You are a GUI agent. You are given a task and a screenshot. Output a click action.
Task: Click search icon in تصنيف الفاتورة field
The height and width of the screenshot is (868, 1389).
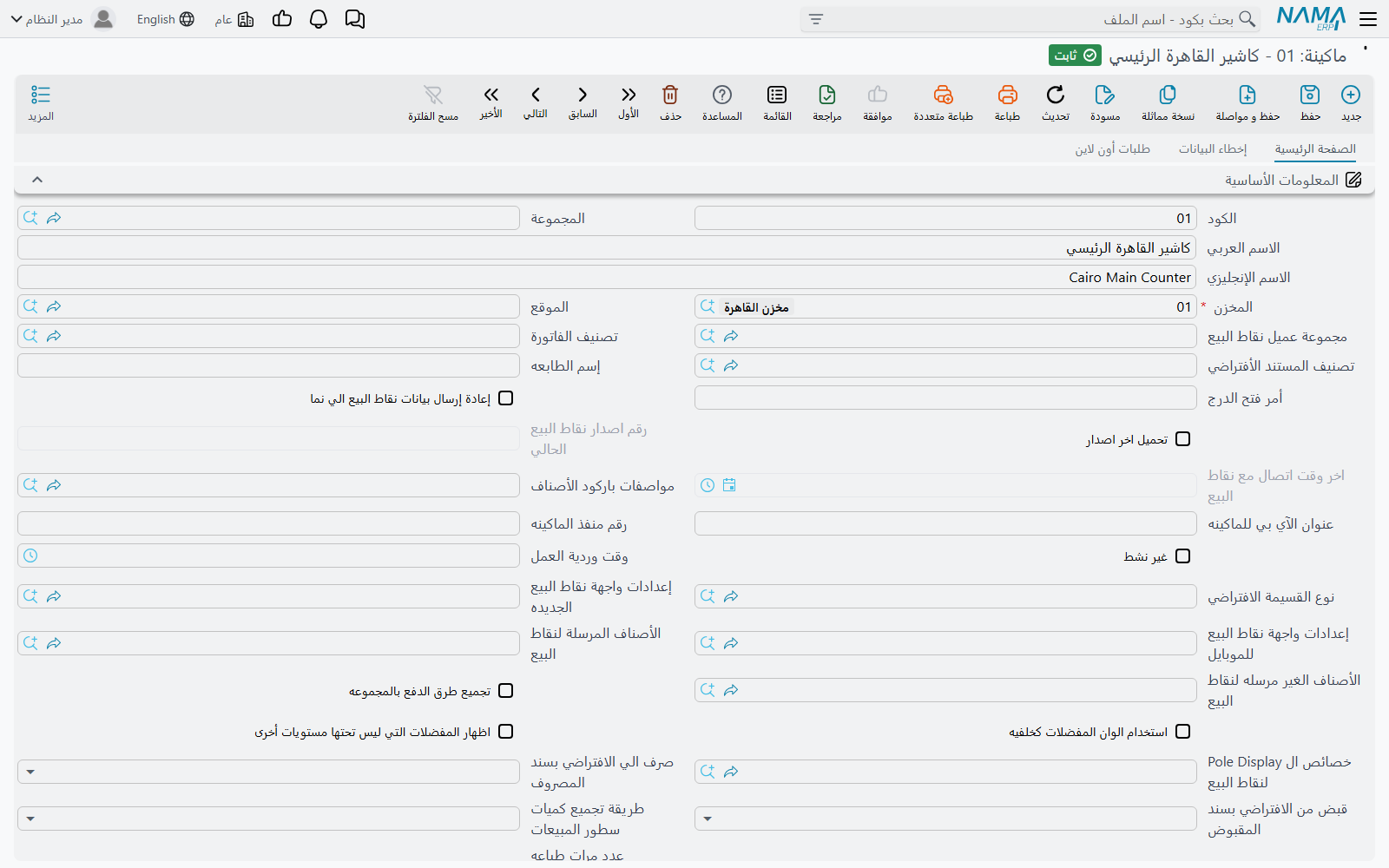click(x=30, y=336)
